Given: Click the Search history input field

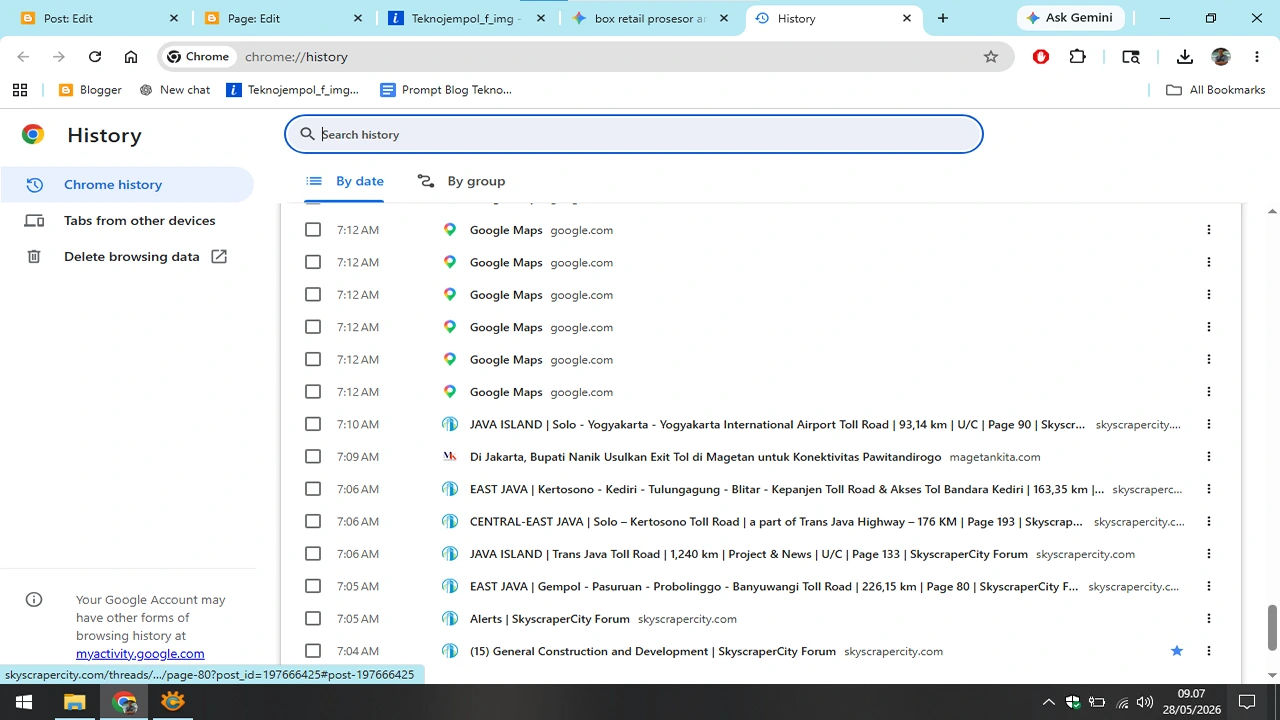Looking at the screenshot, I should click(634, 134).
